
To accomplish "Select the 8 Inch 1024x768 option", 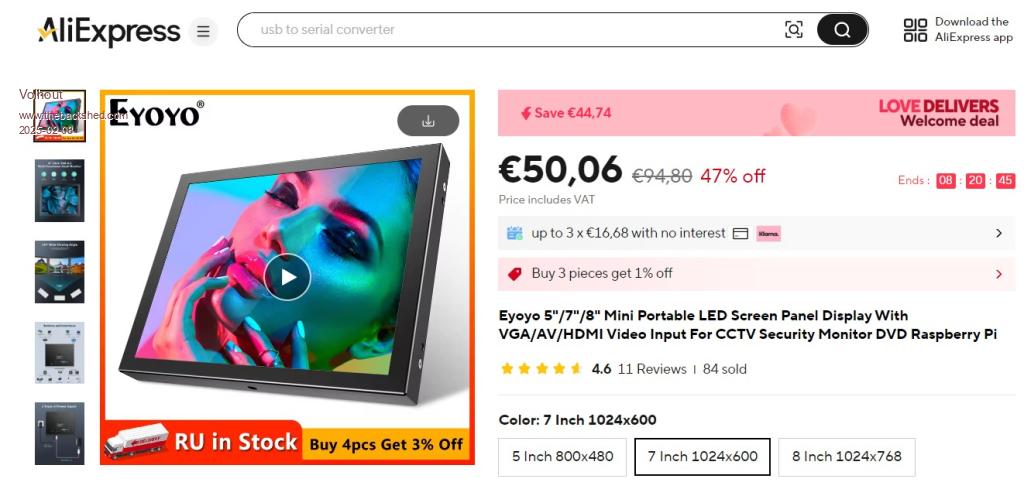I will click(x=846, y=456).
